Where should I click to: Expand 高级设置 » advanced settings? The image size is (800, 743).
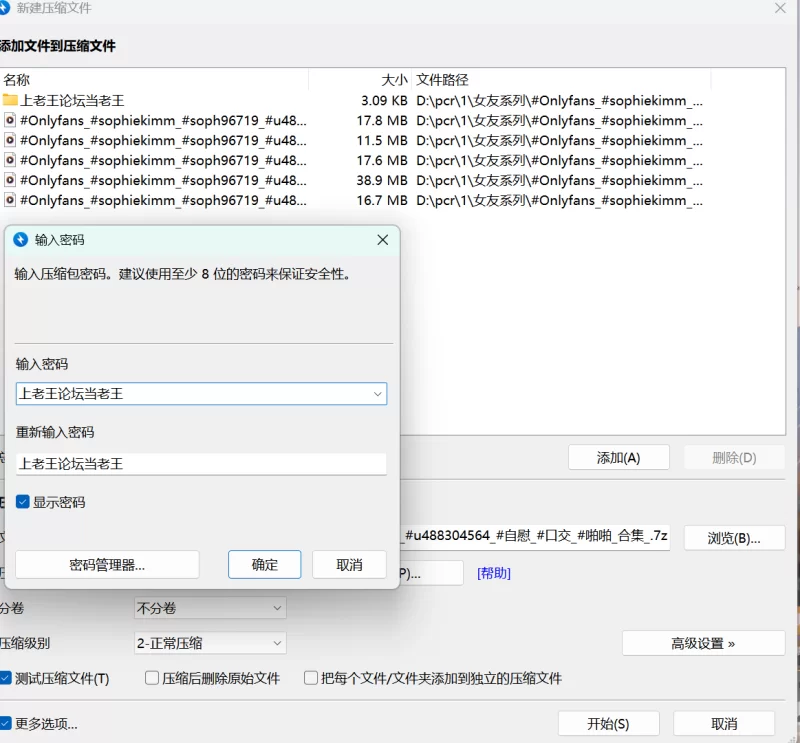[703, 643]
